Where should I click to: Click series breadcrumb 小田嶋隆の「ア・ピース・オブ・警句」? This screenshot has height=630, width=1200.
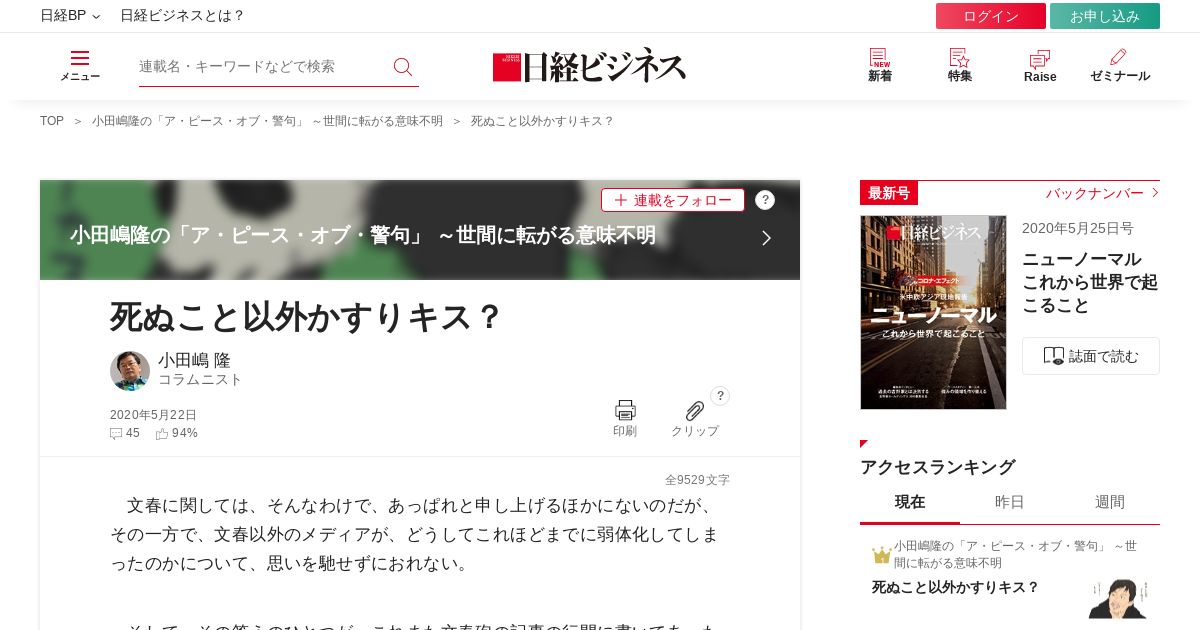pos(267,121)
